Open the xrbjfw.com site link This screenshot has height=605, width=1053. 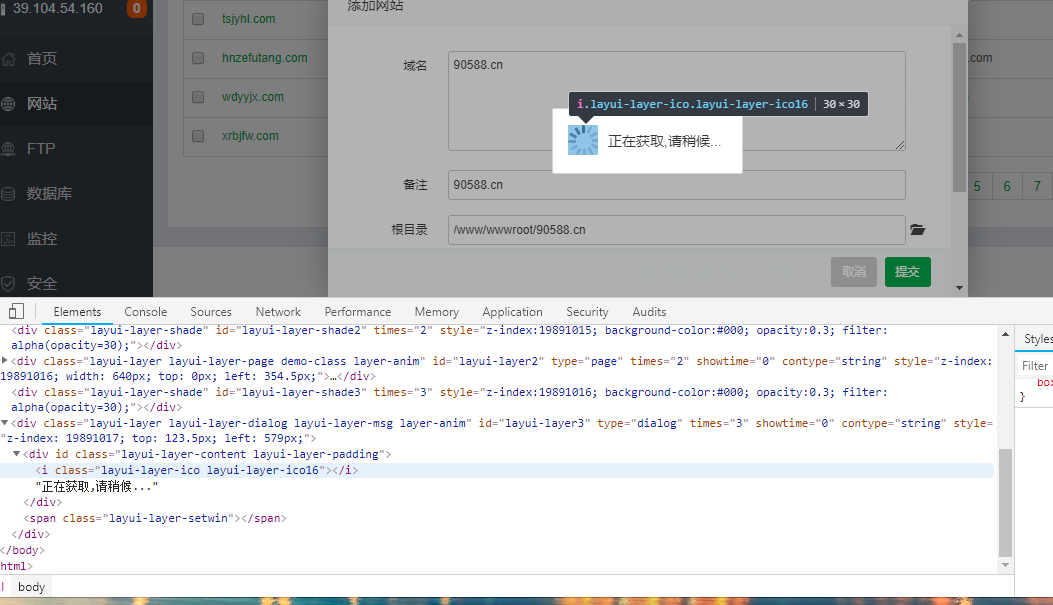click(250, 136)
